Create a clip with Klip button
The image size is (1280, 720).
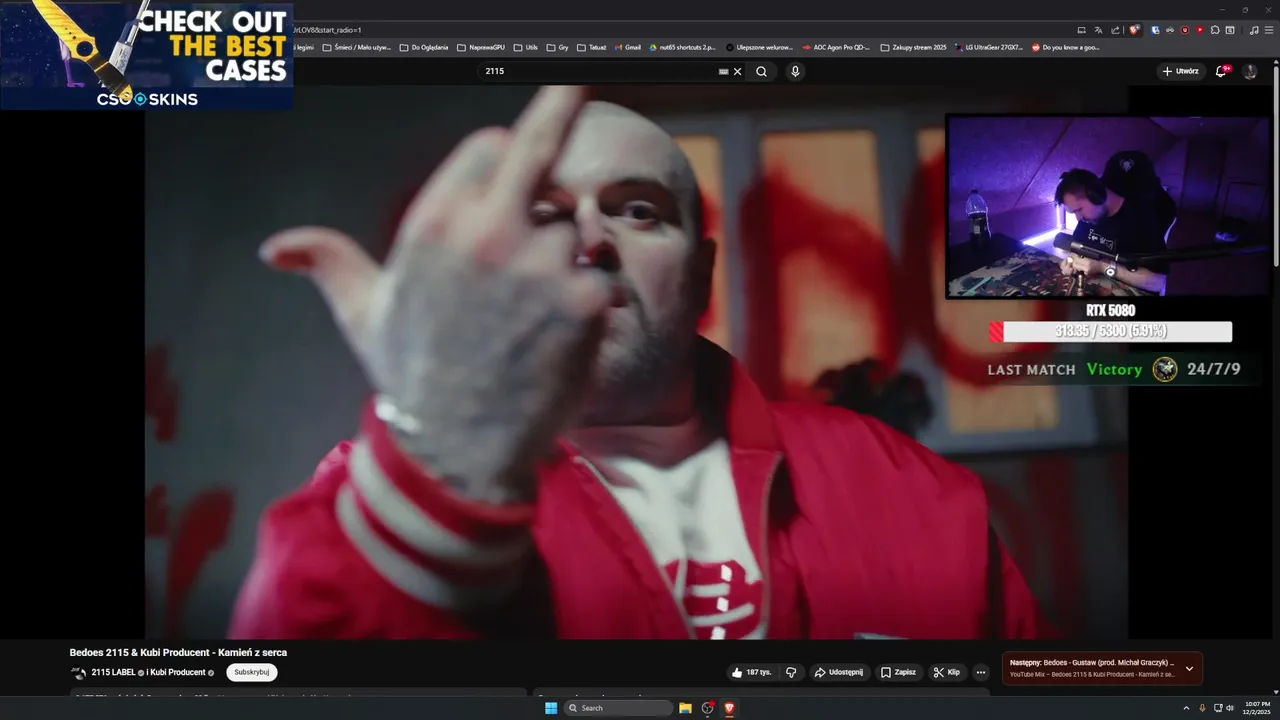(947, 672)
